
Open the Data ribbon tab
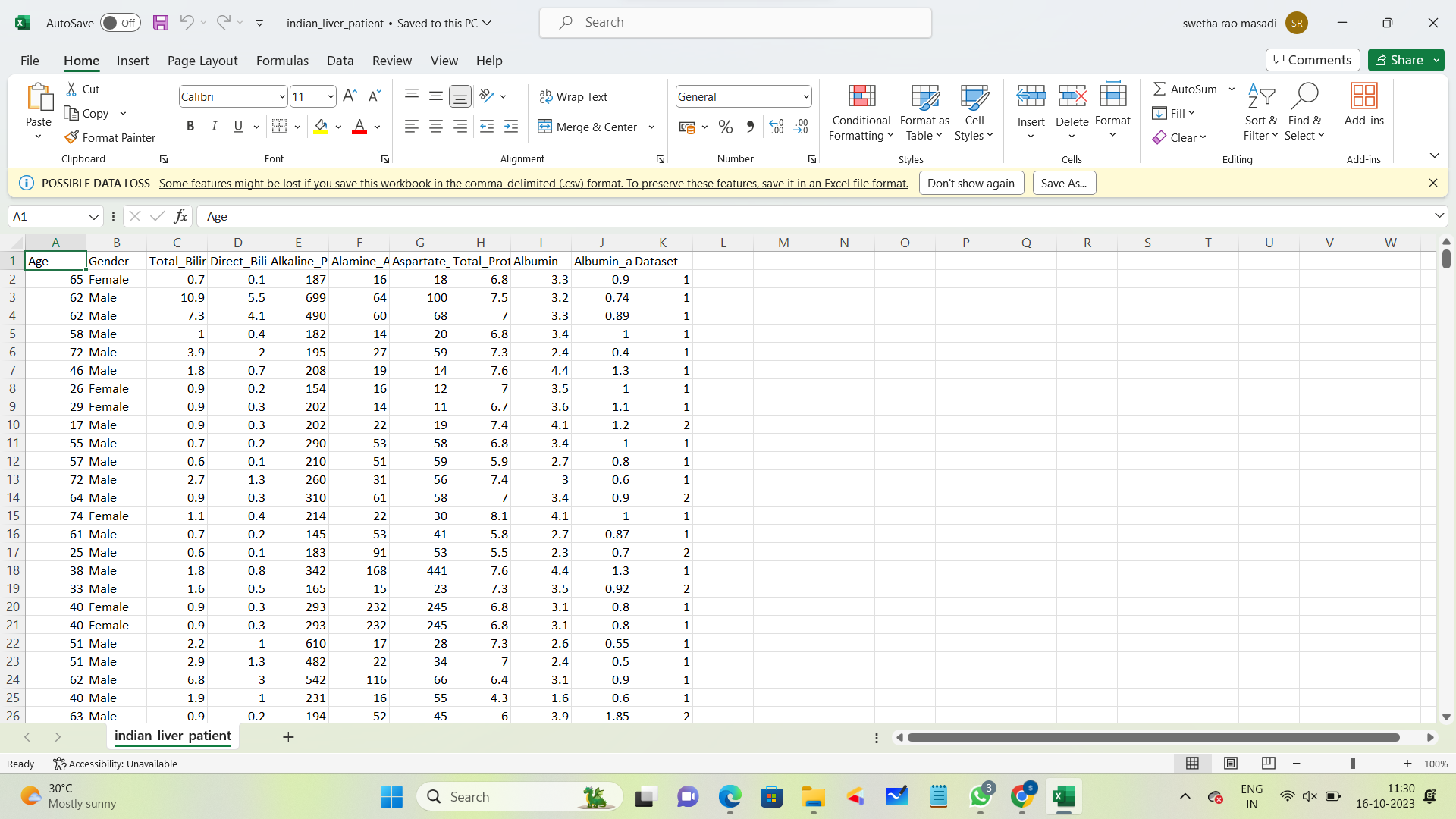click(x=340, y=61)
